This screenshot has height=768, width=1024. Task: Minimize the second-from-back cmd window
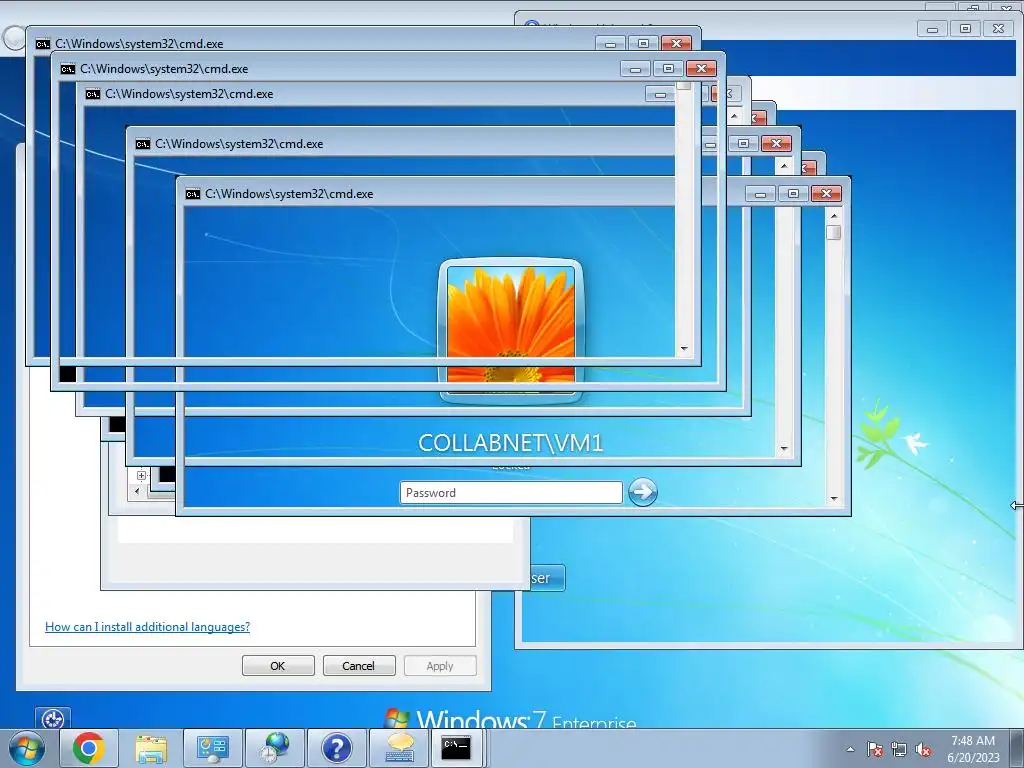(635, 69)
